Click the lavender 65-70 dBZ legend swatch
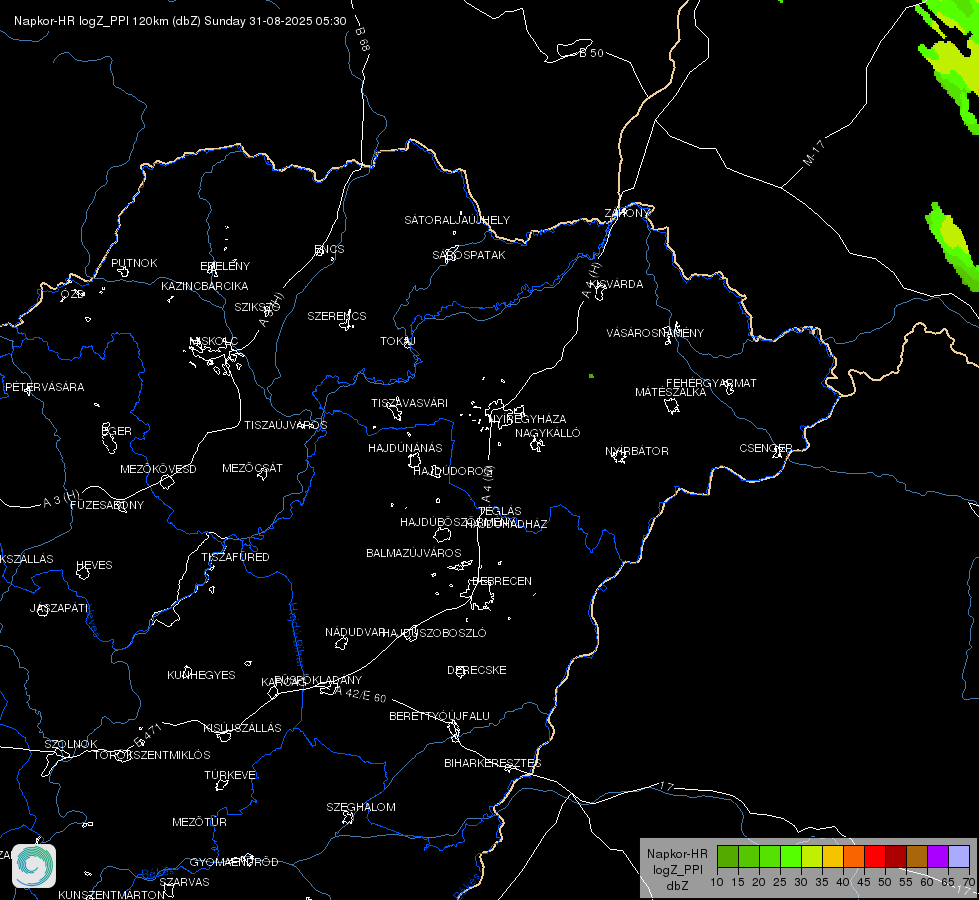Viewport: 979px width, 900px height. pyautogui.click(x=958, y=856)
